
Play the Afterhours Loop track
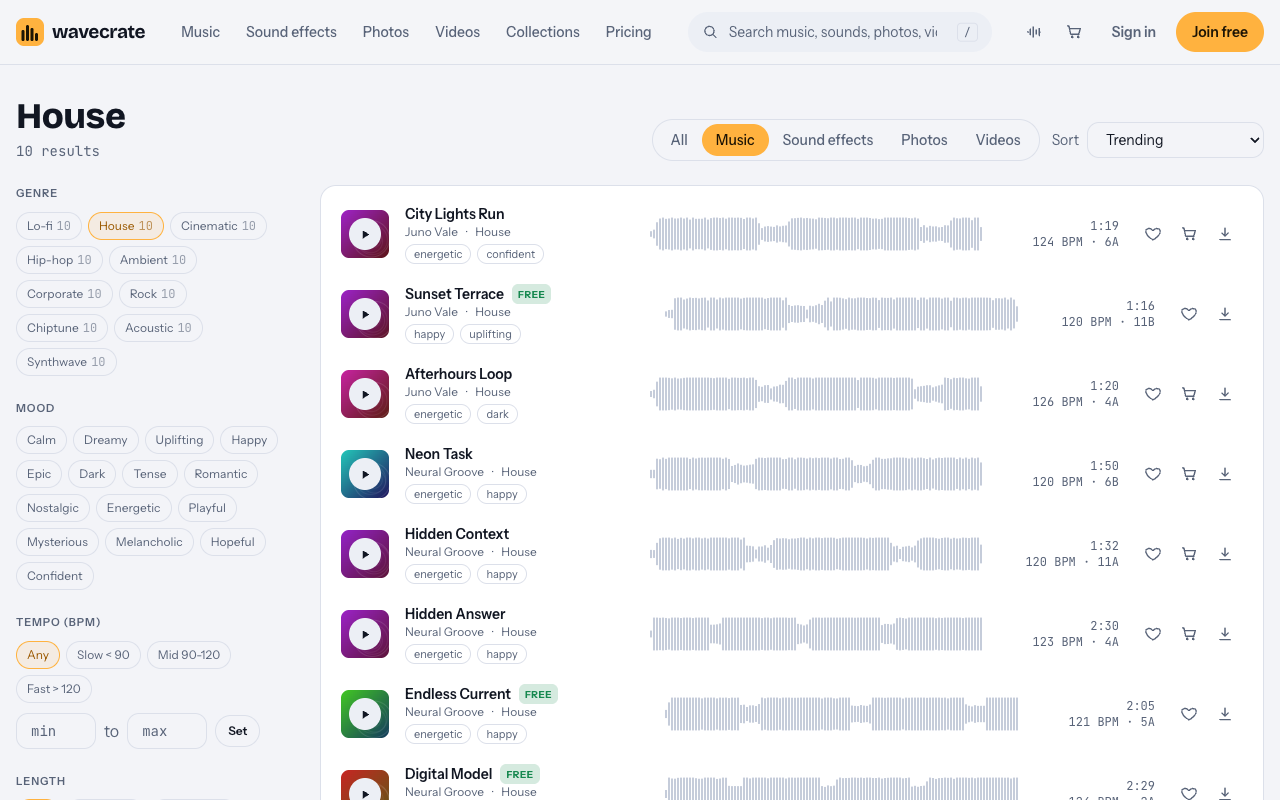click(x=365, y=394)
